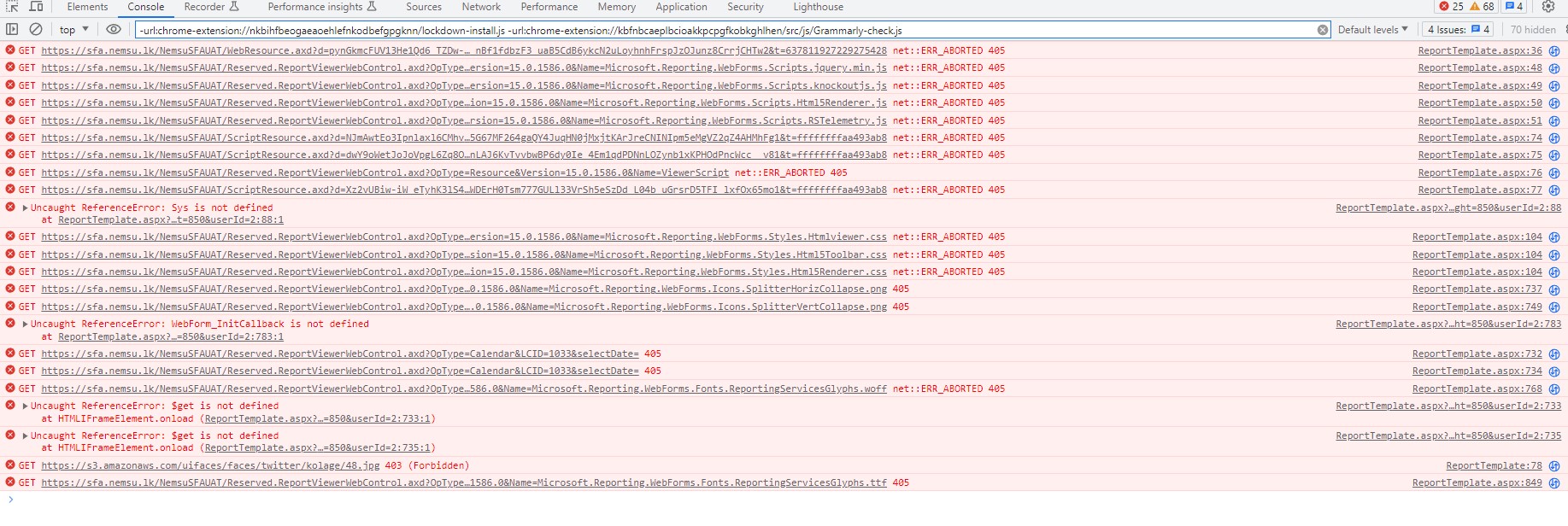Show network request for ReportTemplate.aspx:36 row

tap(1554, 50)
